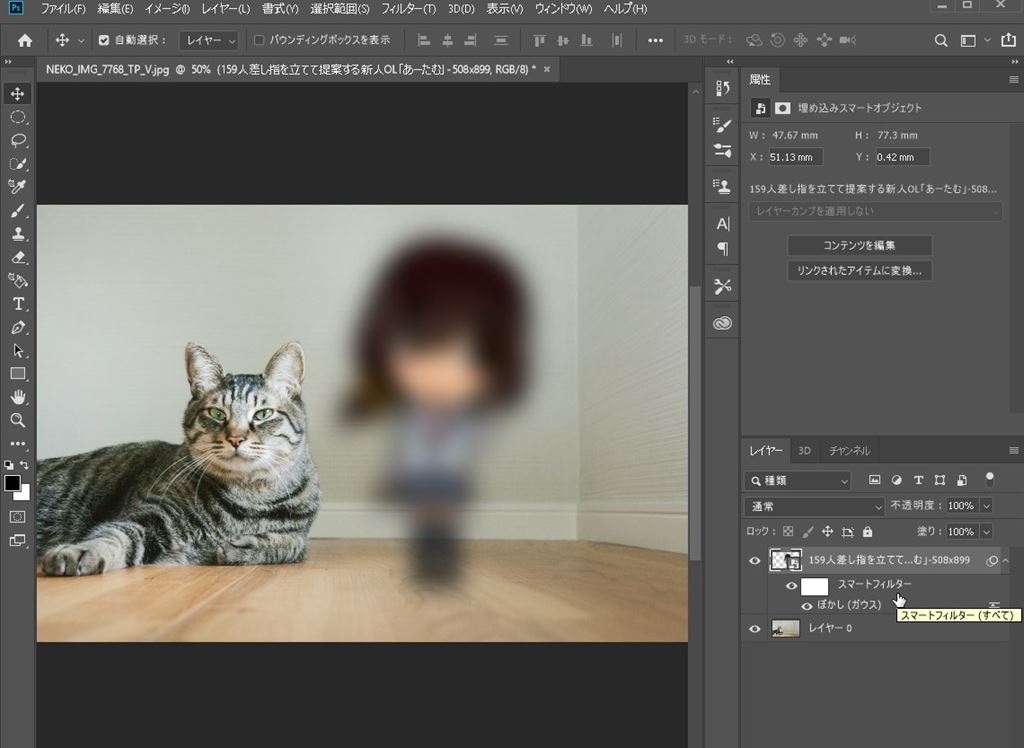Hide the レイヤー 0 layer visibility
This screenshot has width=1024, height=748.
pyautogui.click(x=755, y=629)
